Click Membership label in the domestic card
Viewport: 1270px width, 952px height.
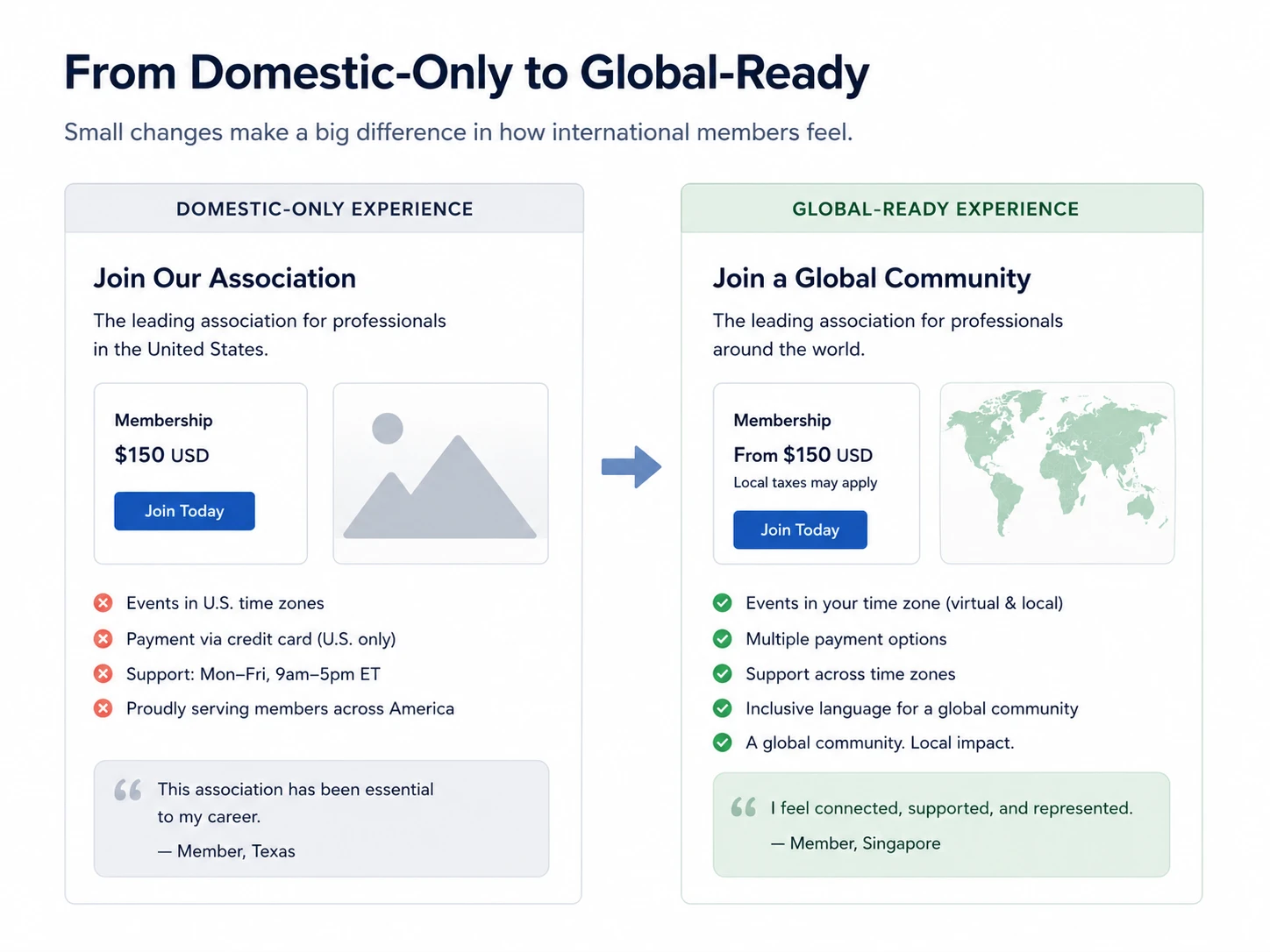tap(163, 420)
